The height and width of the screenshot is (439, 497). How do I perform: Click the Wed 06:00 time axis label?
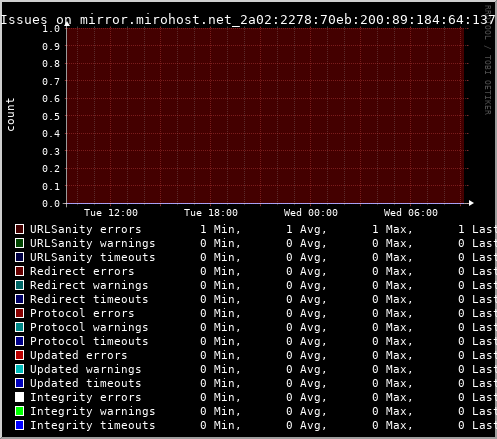[x=411, y=213]
